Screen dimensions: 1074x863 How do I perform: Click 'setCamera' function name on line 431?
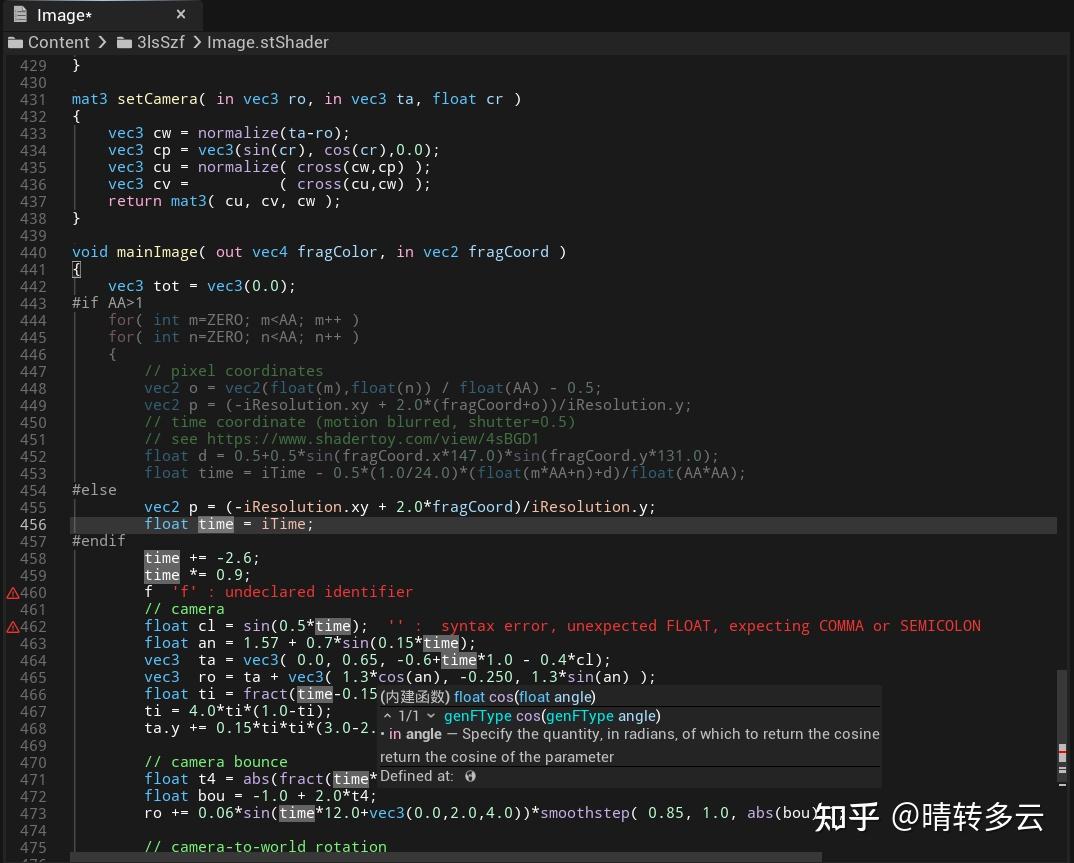158,99
